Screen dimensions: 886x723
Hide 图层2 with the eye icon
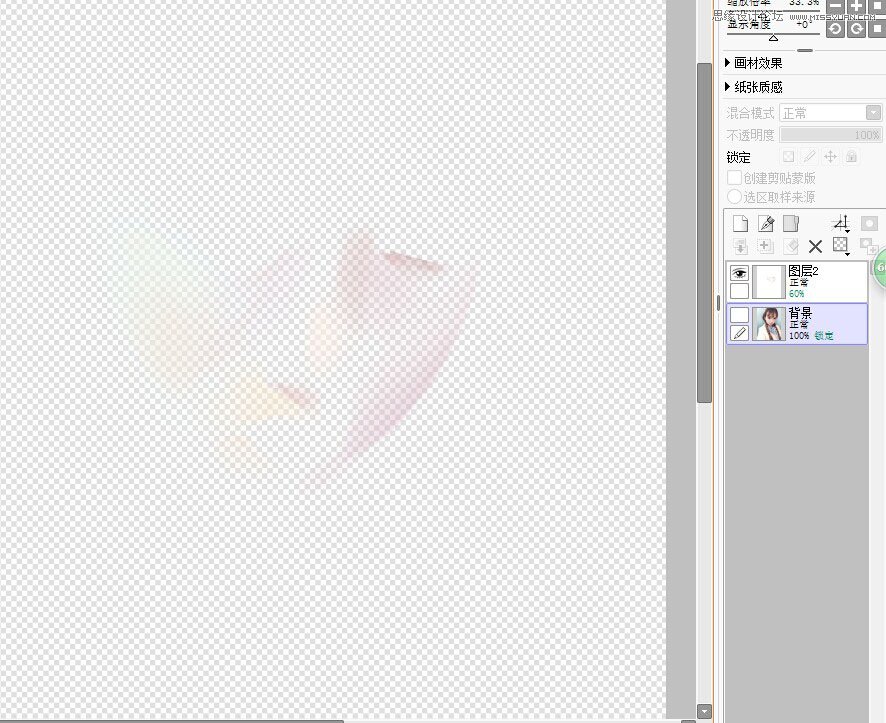(x=739, y=273)
